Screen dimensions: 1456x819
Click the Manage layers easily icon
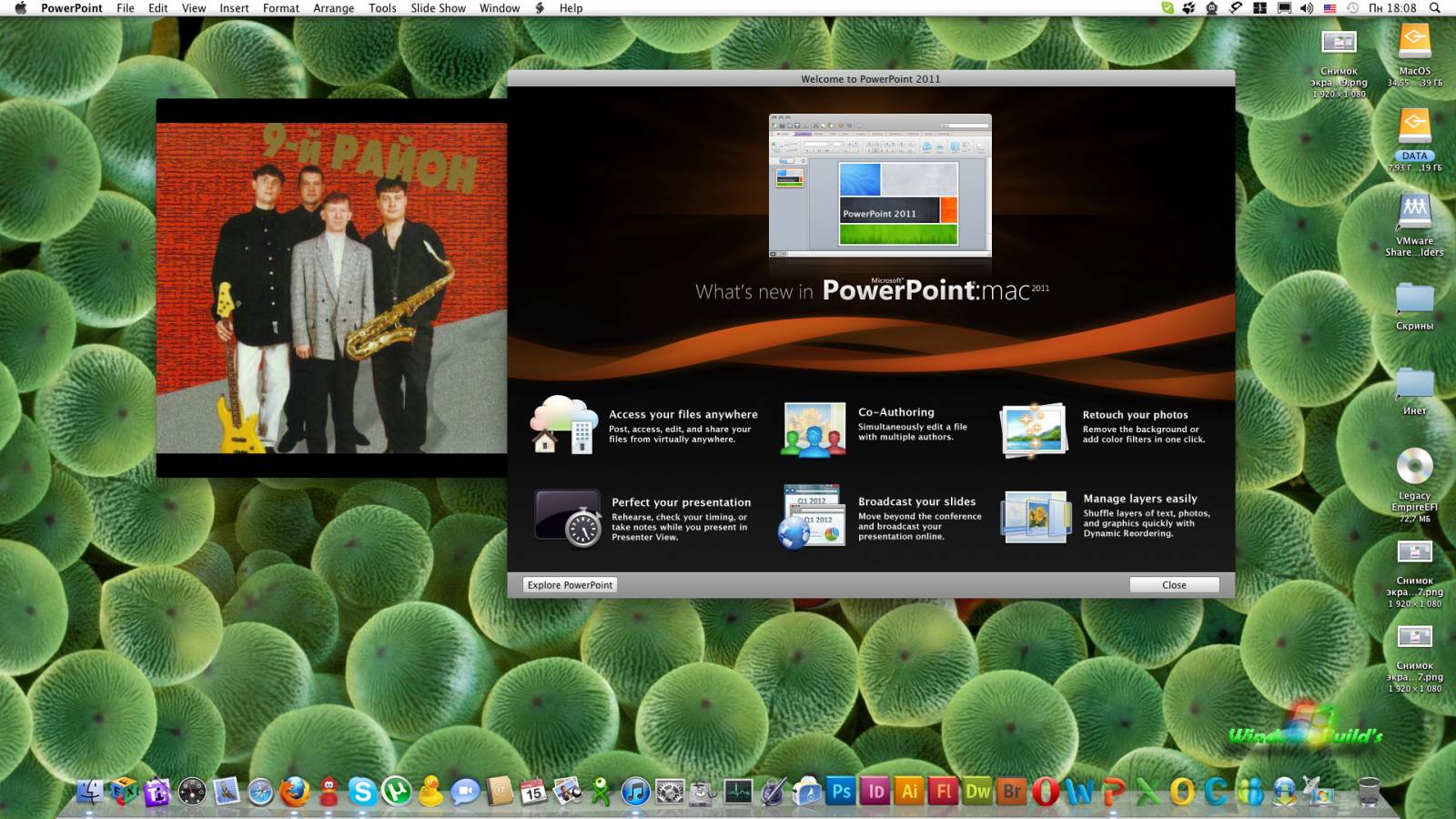click(x=1036, y=517)
